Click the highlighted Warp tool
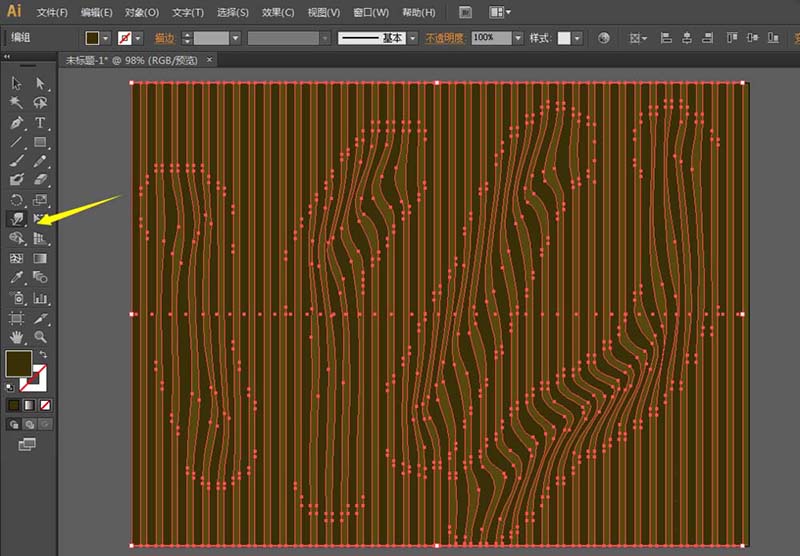Image resolution: width=800 pixels, height=556 pixels. (16, 219)
